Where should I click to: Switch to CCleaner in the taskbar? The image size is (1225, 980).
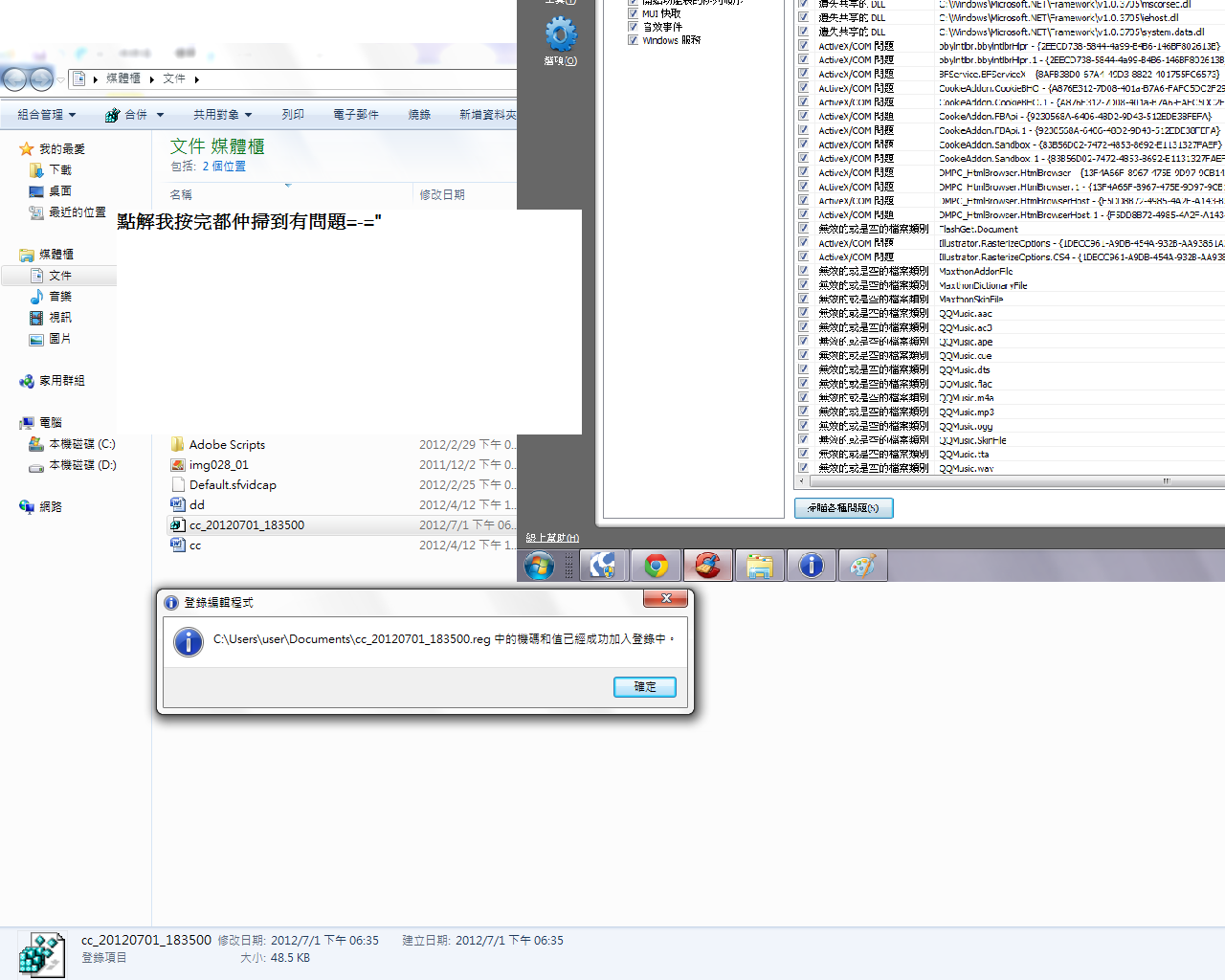(707, 566)
